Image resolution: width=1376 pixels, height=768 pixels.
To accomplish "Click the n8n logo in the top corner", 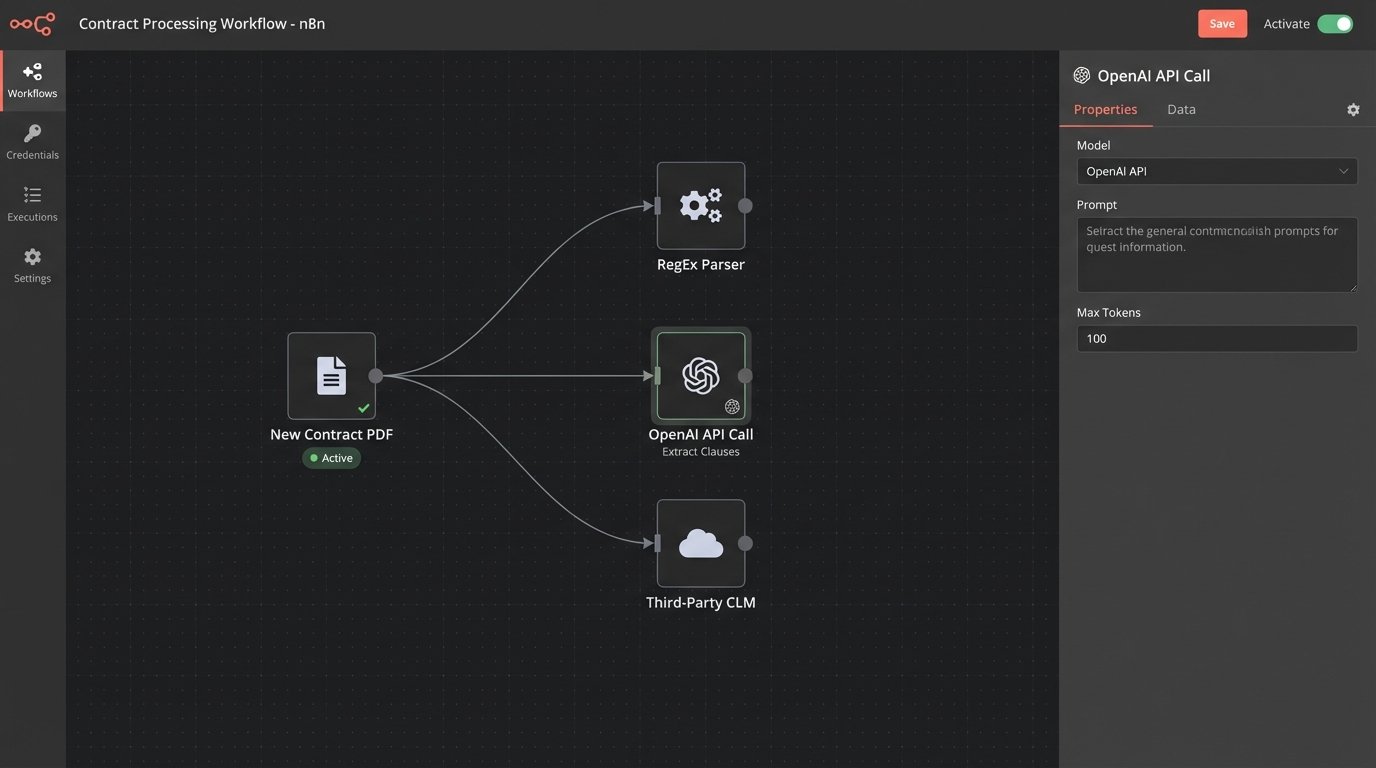I will [33, 22].
